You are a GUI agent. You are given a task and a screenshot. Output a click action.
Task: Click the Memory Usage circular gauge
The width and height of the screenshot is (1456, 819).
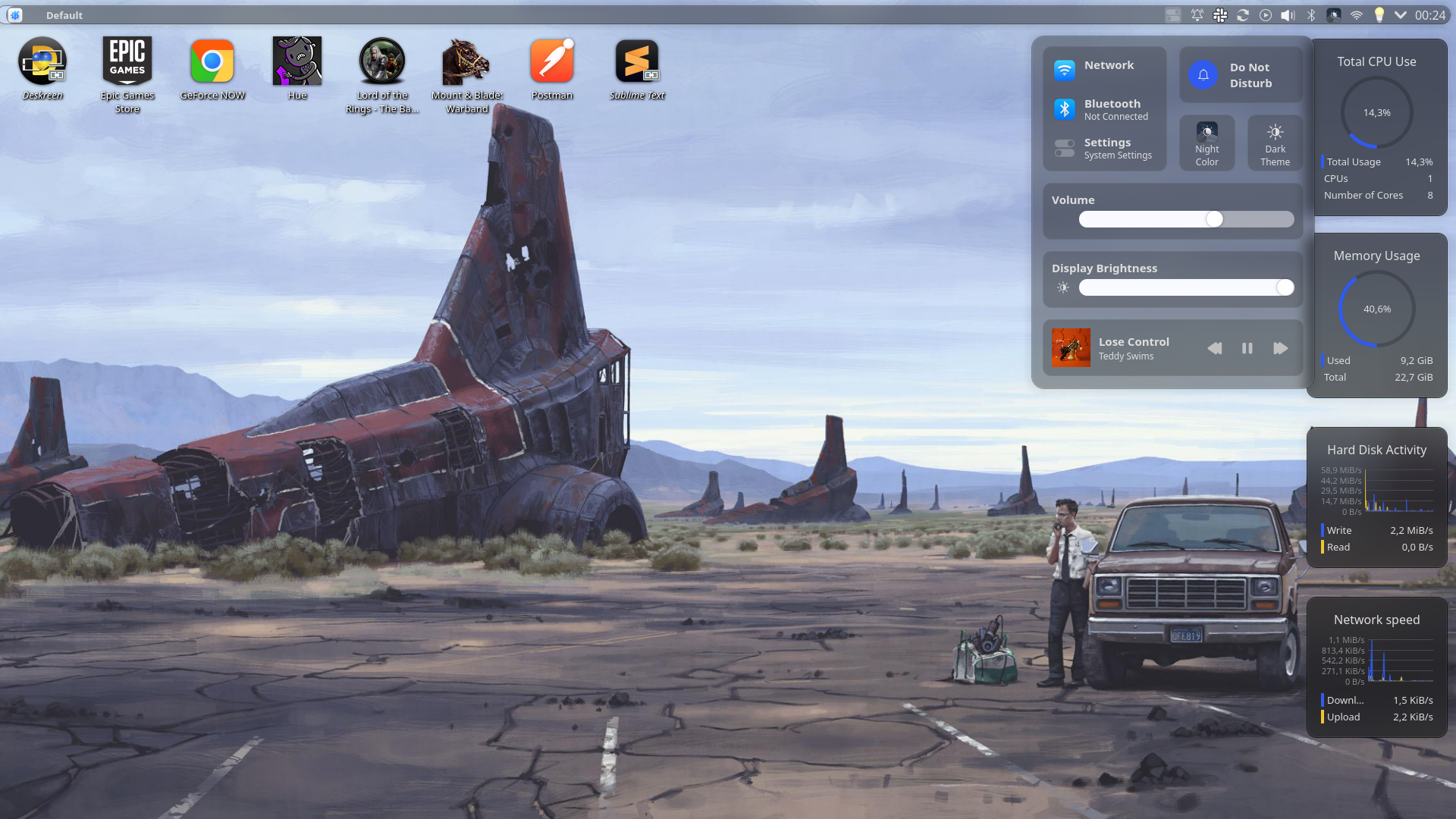1377,309
